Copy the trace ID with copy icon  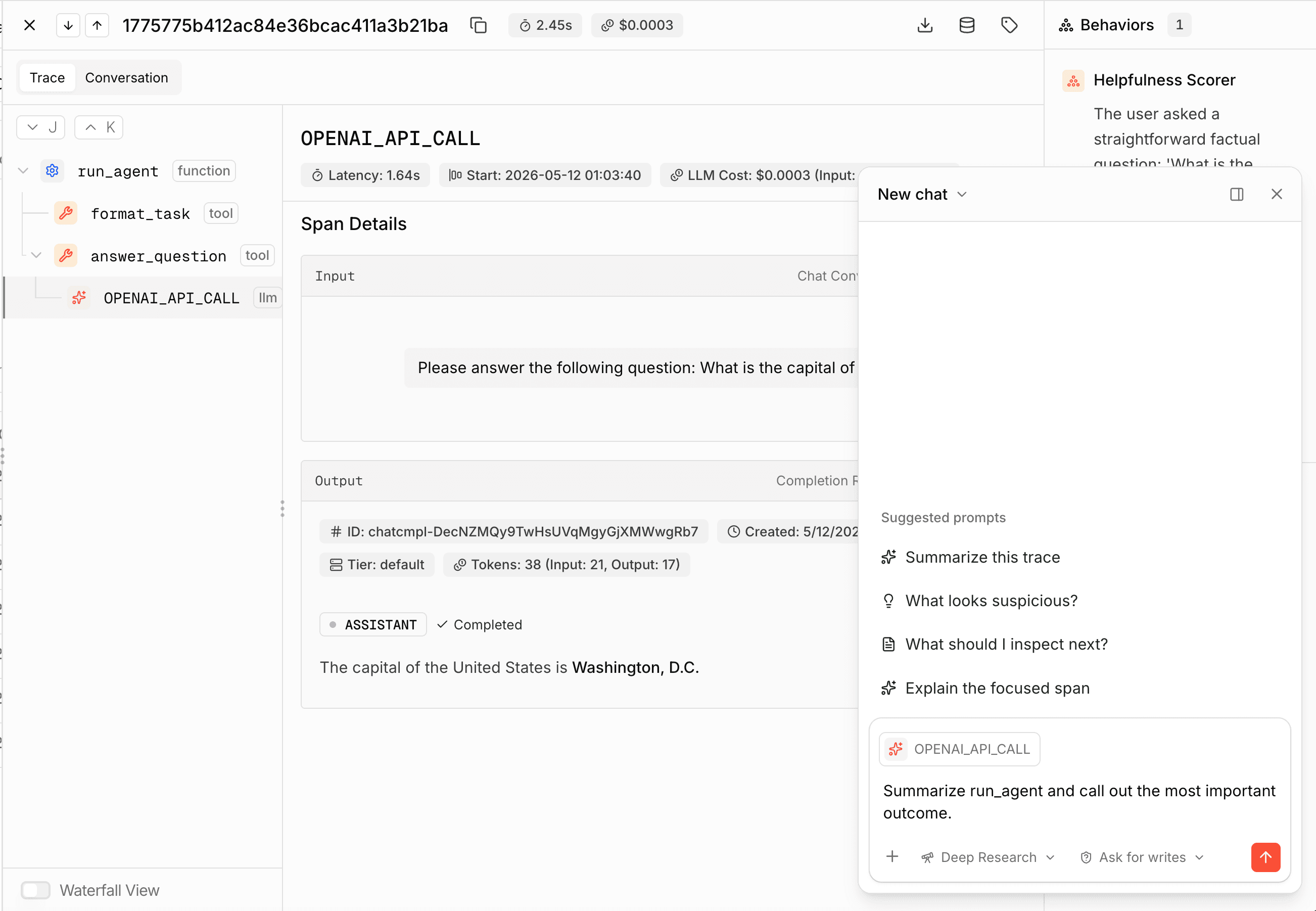tap(478, 25)
